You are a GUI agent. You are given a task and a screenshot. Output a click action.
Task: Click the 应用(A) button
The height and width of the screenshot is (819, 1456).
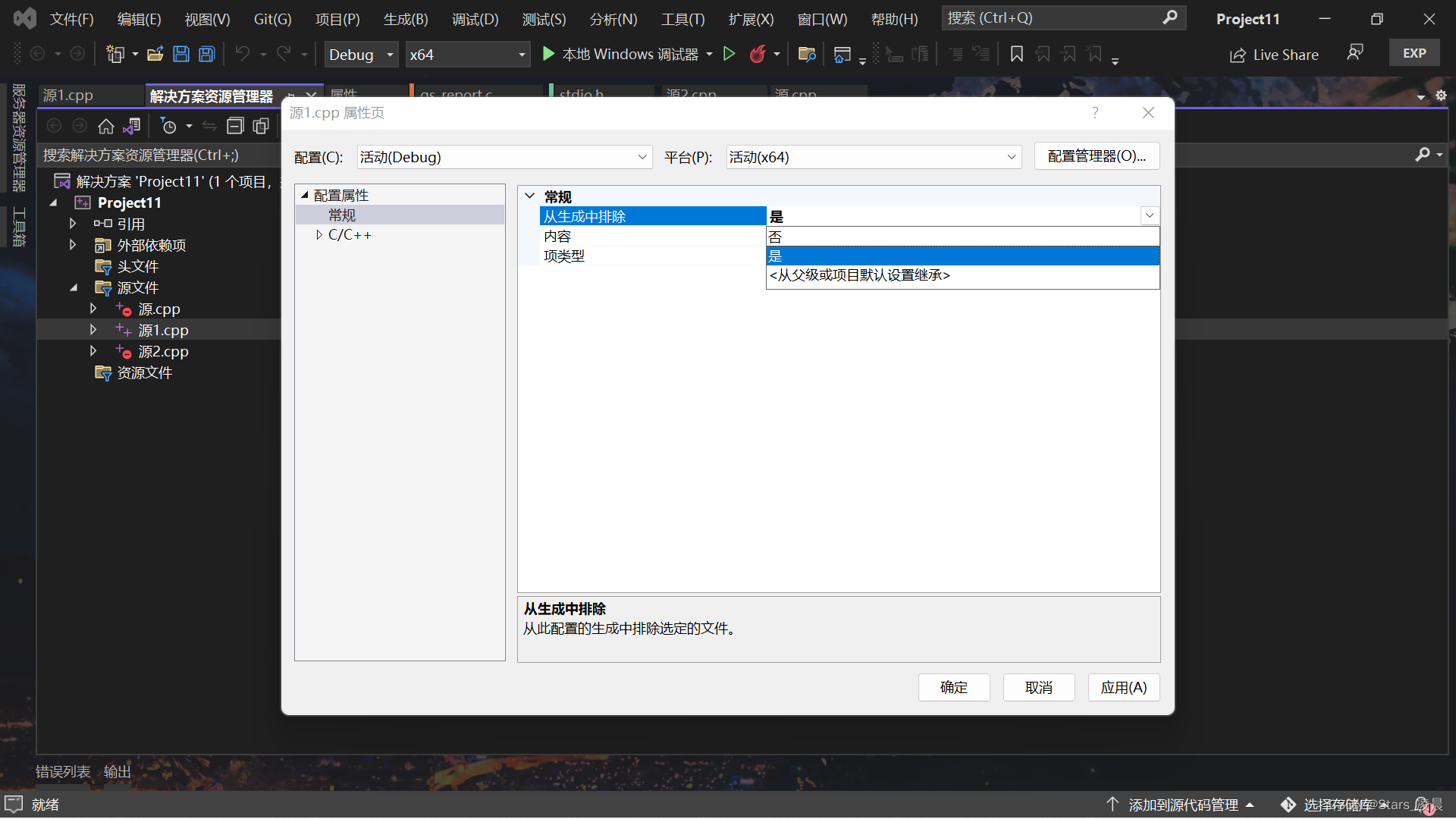pyautogui.click(x=1124, y=687)
